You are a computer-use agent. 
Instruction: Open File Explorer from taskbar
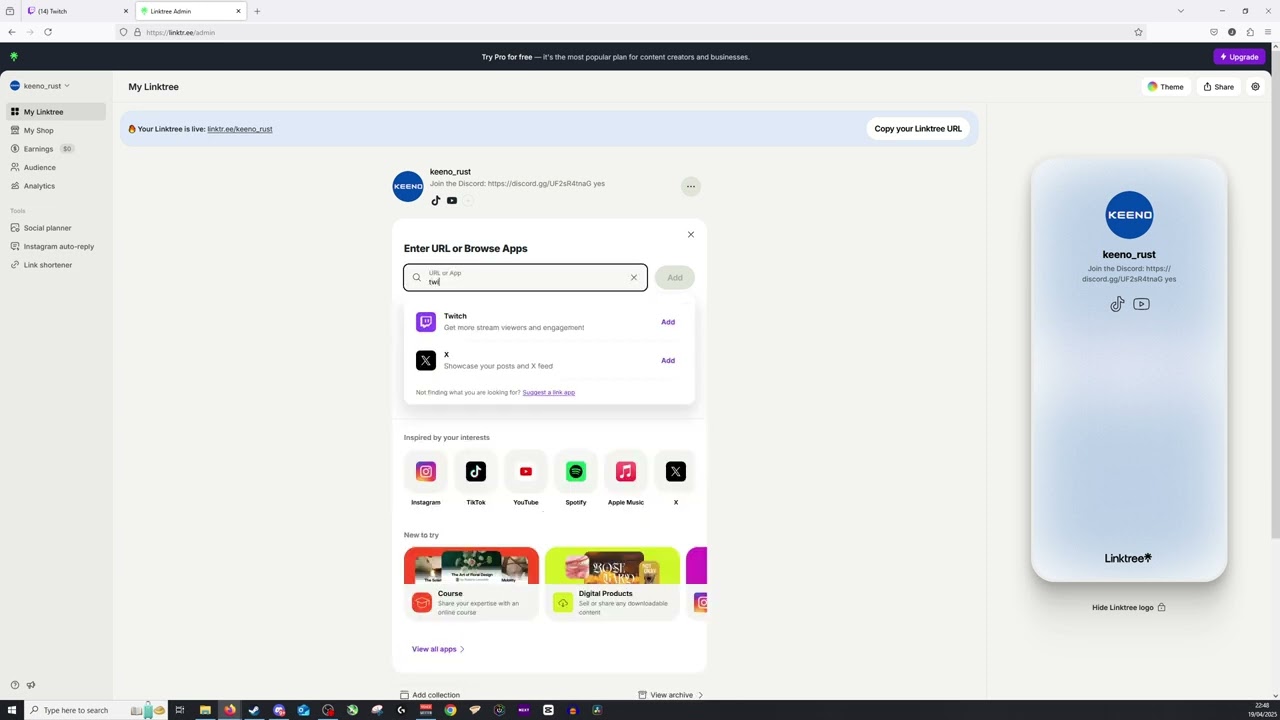point(205,710)
